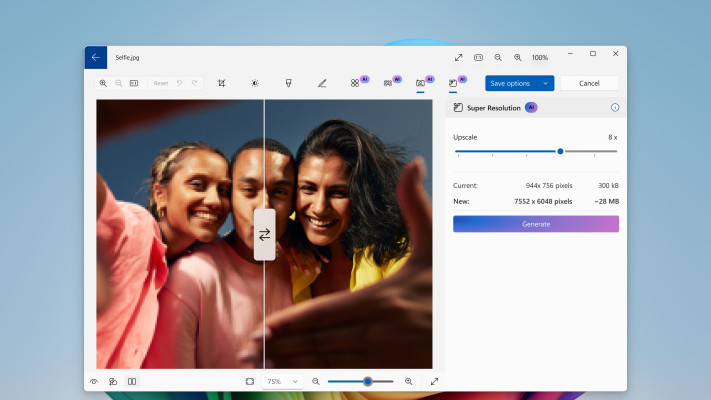Click the actual size 1:1 icon in title bar

click(x=478, y=58)
